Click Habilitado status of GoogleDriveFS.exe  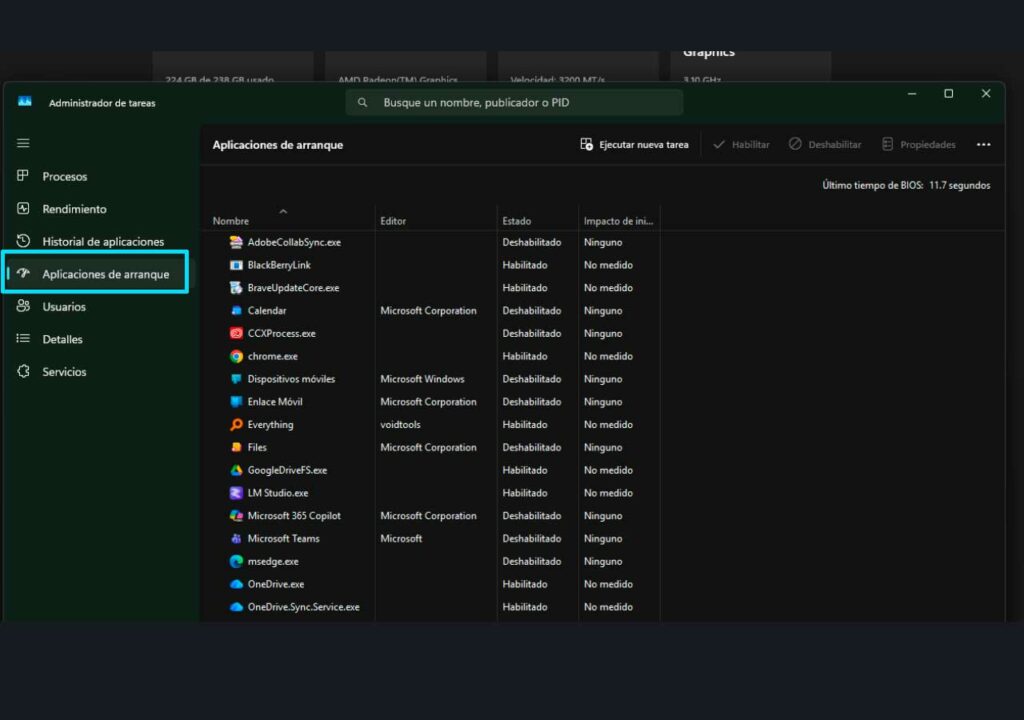pyautogui.click(x=524, y=470)
